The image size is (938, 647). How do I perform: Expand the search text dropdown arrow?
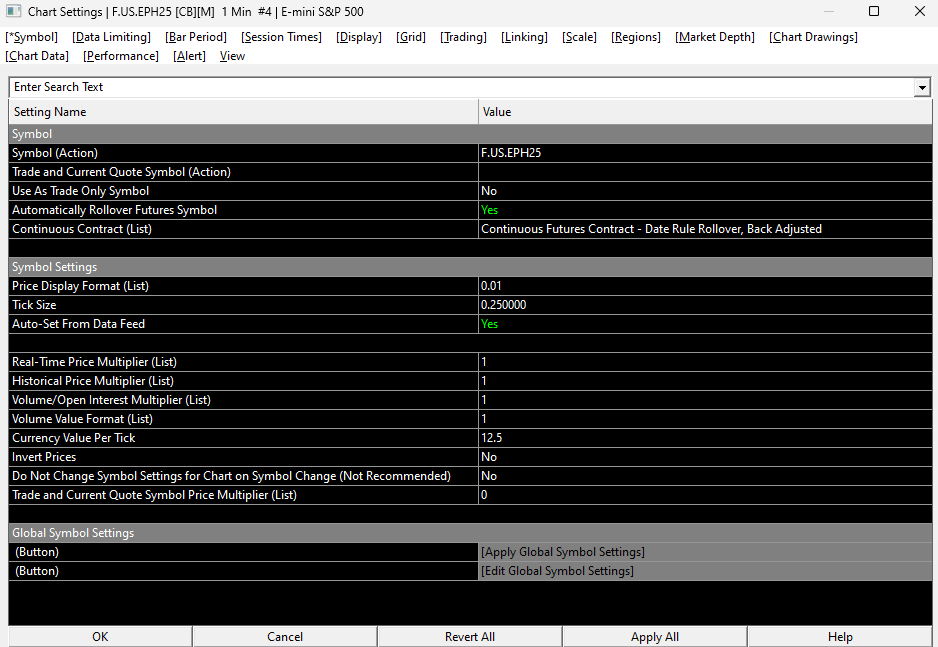click(x=922, y=87)
